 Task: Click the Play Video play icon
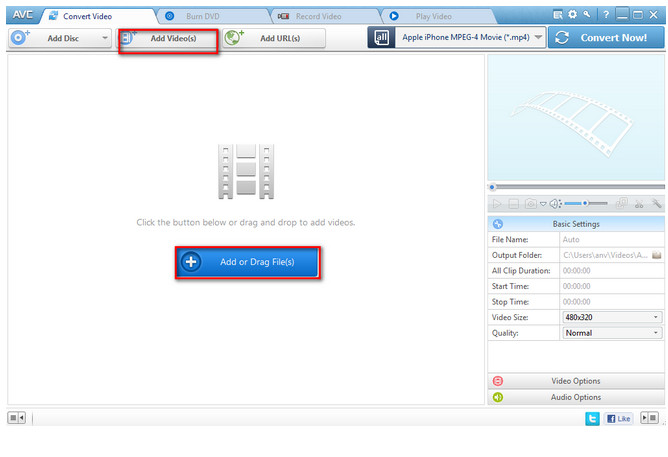click(x=394, y=16)
